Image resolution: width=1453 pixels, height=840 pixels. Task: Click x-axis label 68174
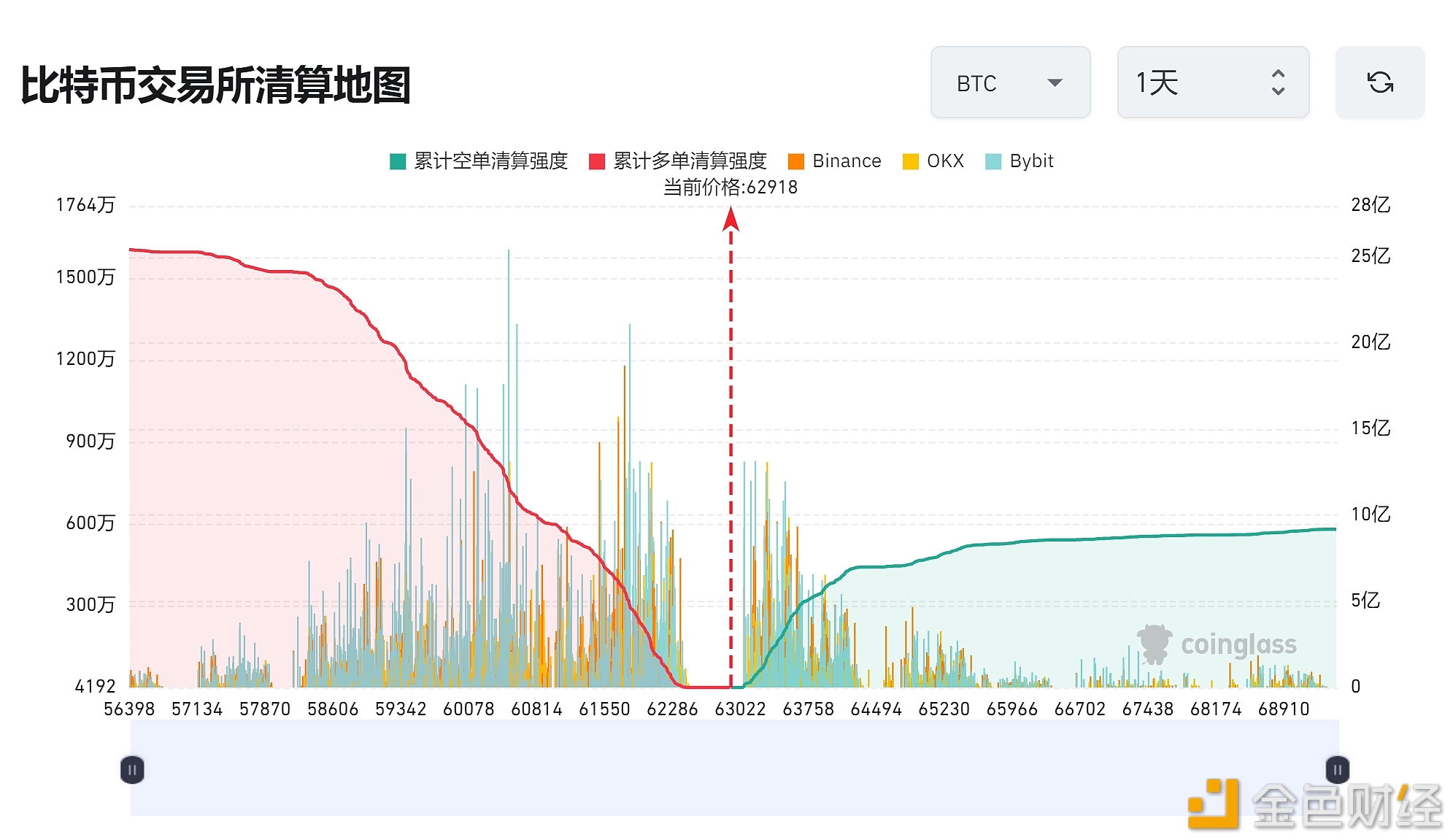pos(1215,709)
